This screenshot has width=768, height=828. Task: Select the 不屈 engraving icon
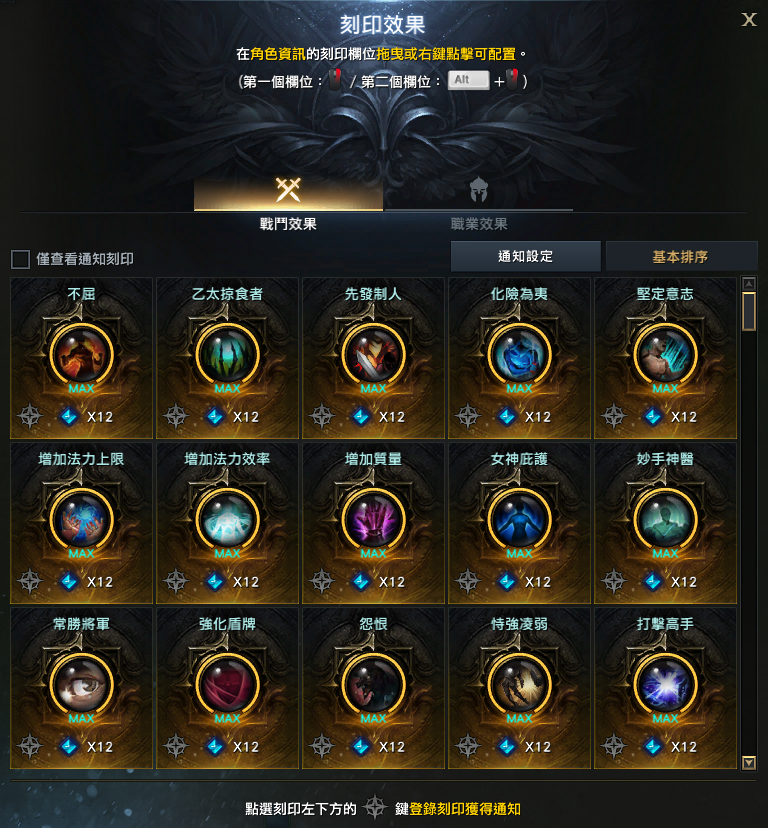point(81,354)
